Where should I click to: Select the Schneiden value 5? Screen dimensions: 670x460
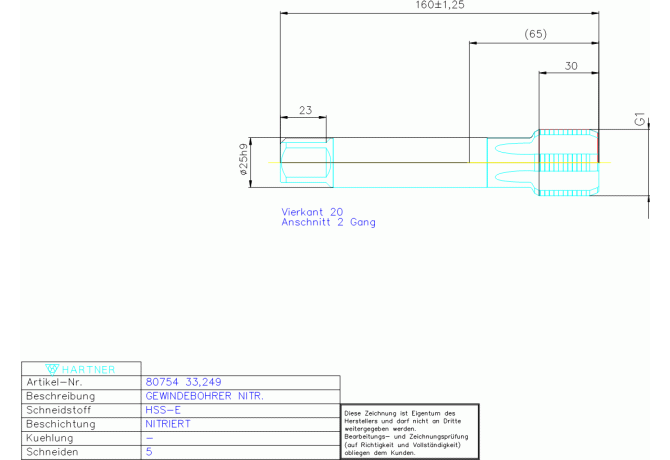tap(149, 452)
